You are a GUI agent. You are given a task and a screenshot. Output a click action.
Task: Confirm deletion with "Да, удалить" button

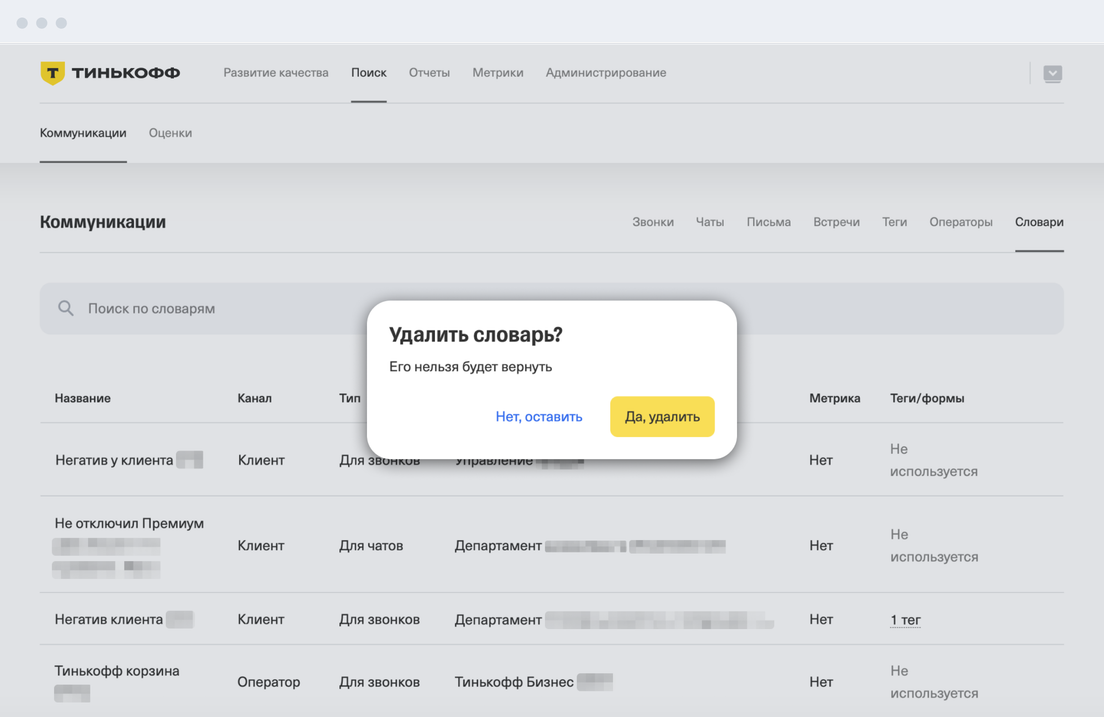tap(662, 417)
